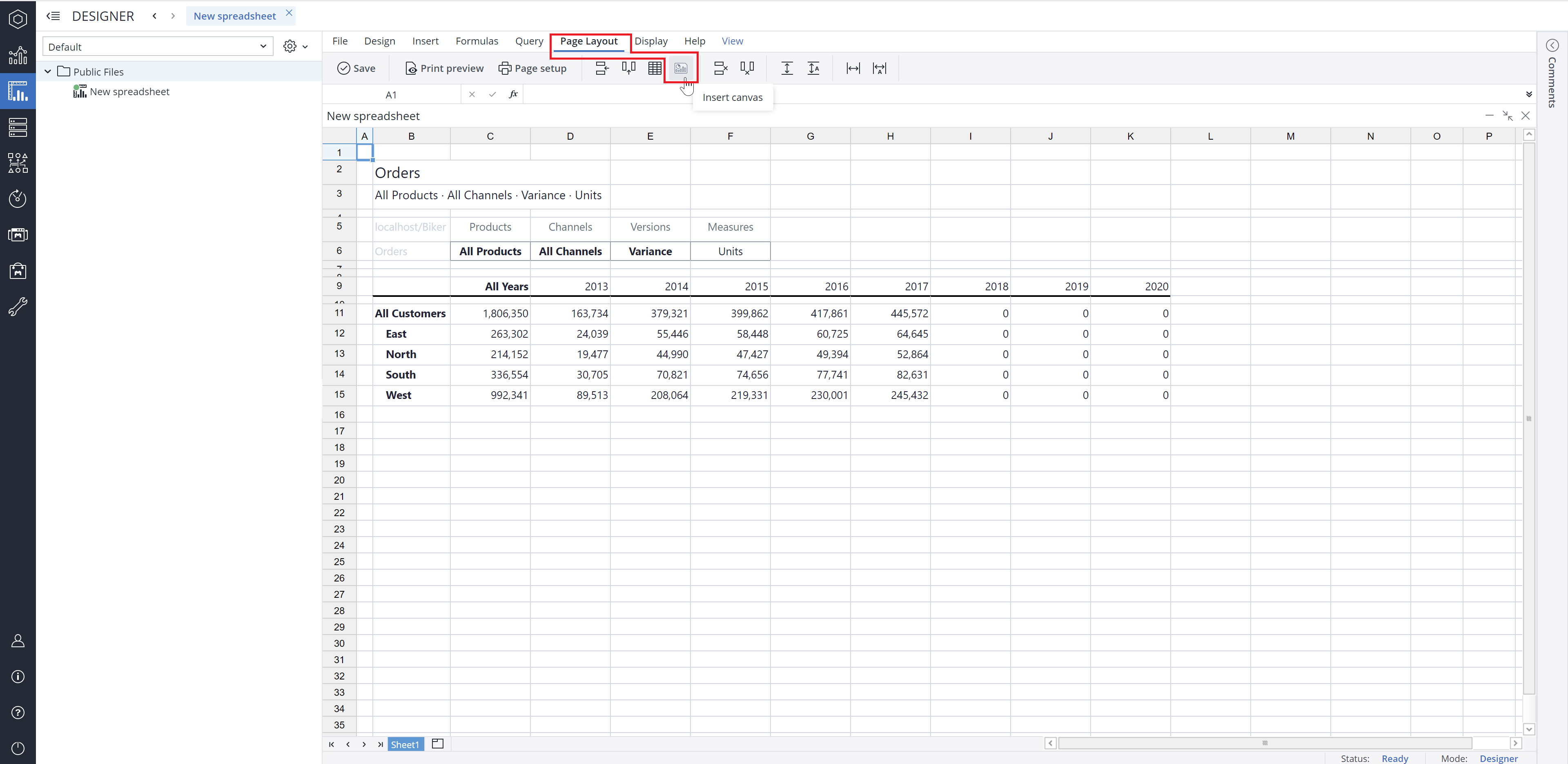This screenshot has height=764, width=1568.
Task: Open the Display menu
Action: pyautogui.click(x=651, y=41)
